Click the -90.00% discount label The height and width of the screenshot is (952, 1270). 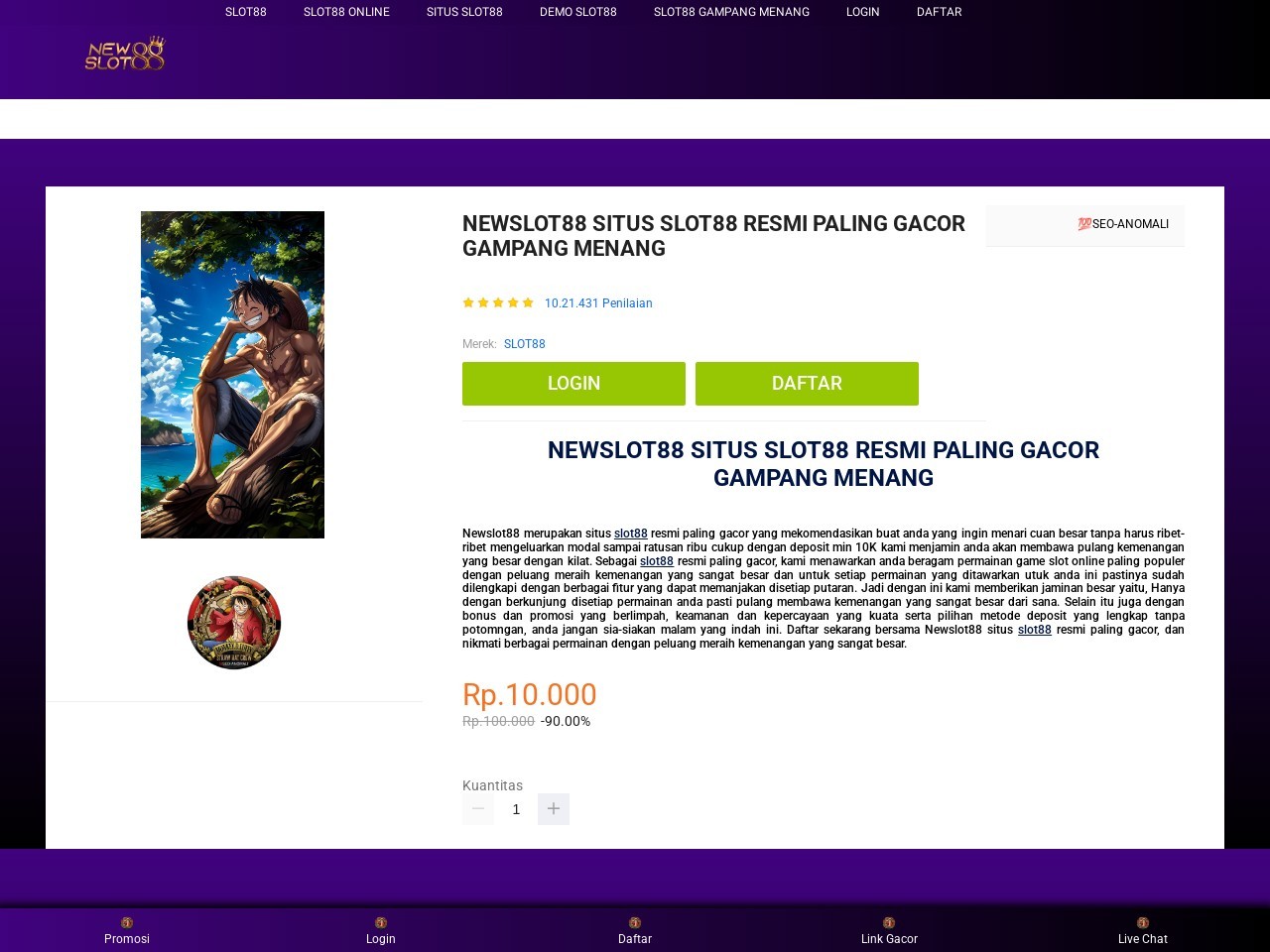pos(566,721)
